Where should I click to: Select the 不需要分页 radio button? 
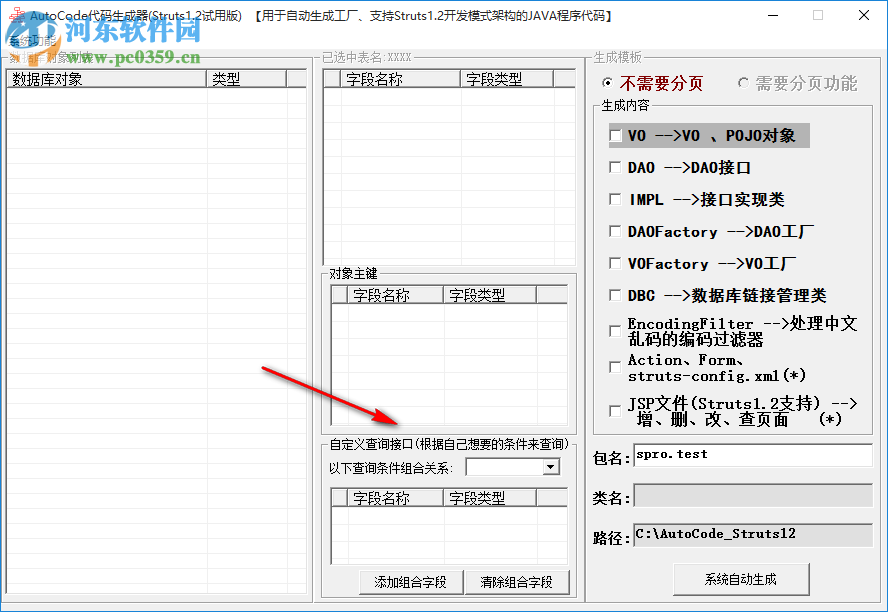pyautogui.click(x=608, y=83)
